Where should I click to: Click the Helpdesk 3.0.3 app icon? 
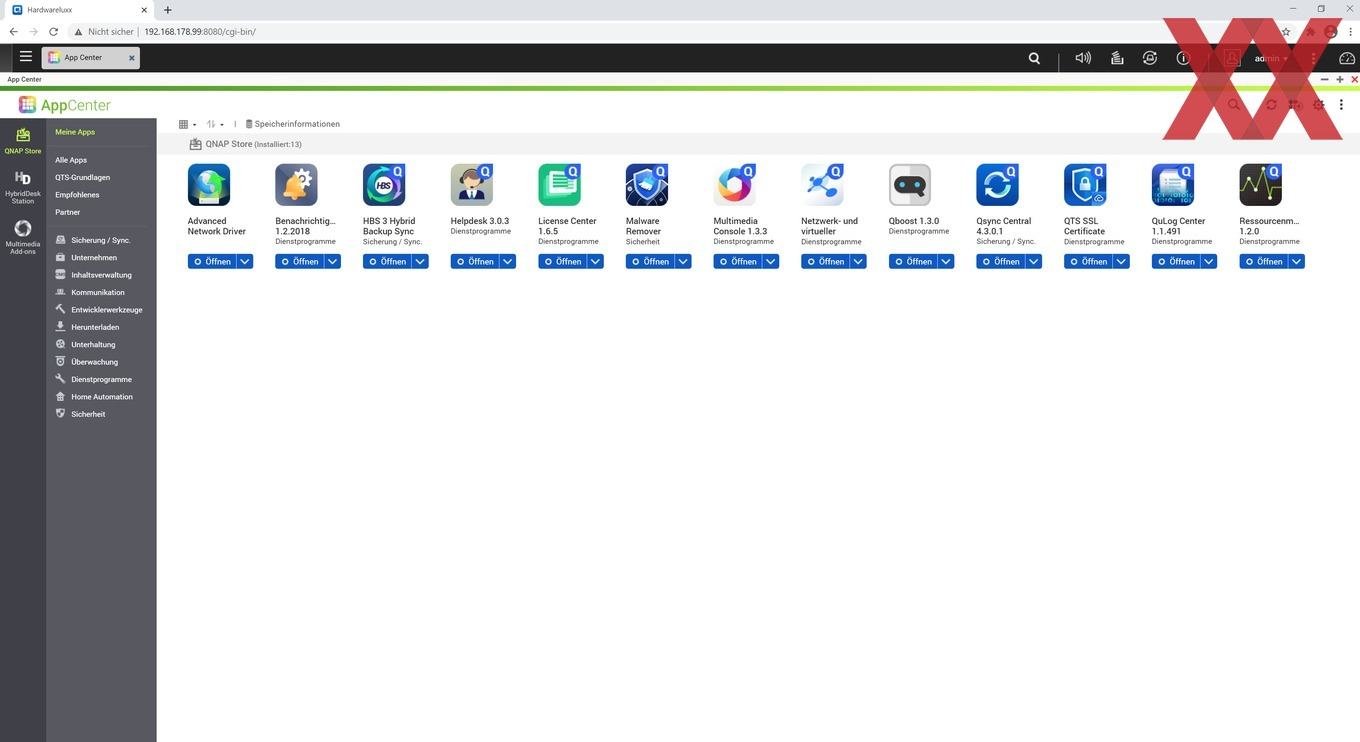point(472,185)
